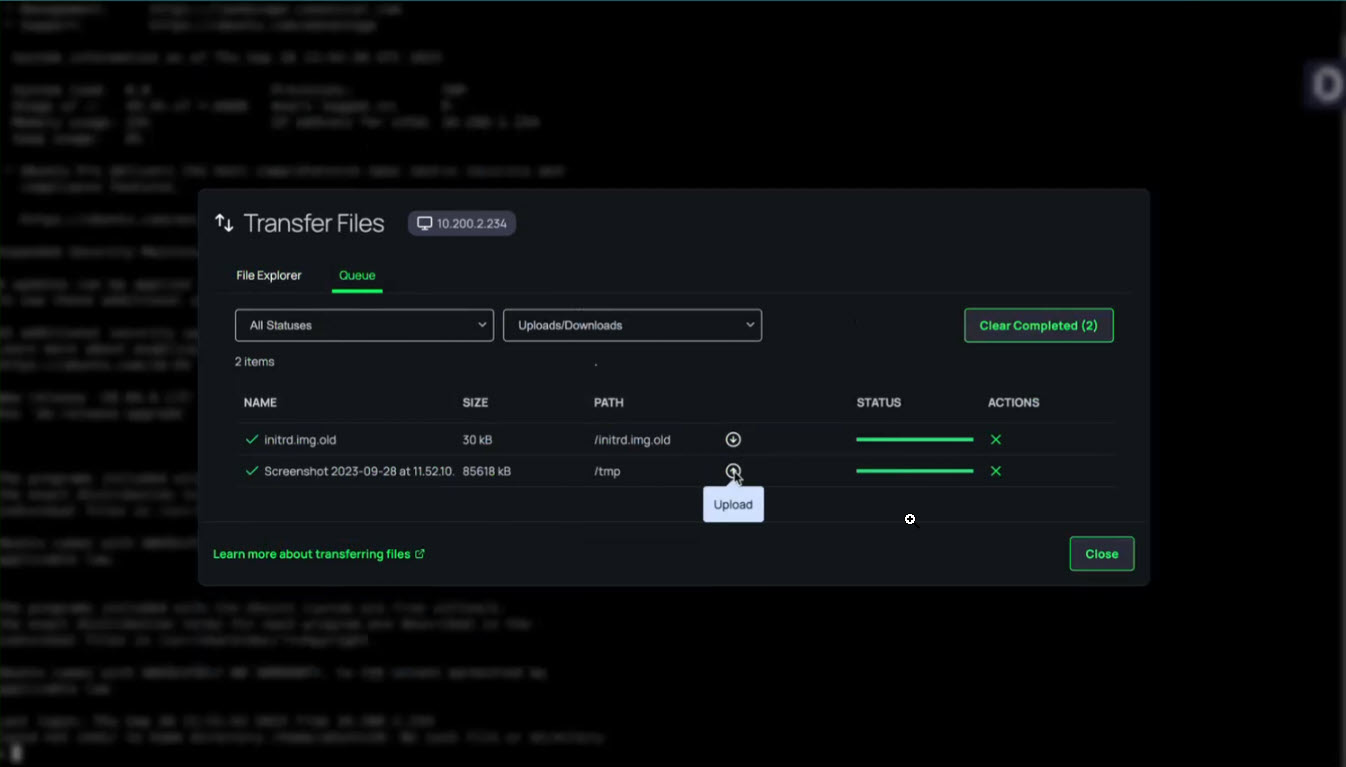Click the initrd.img.old progress bar

pos(914,440)
